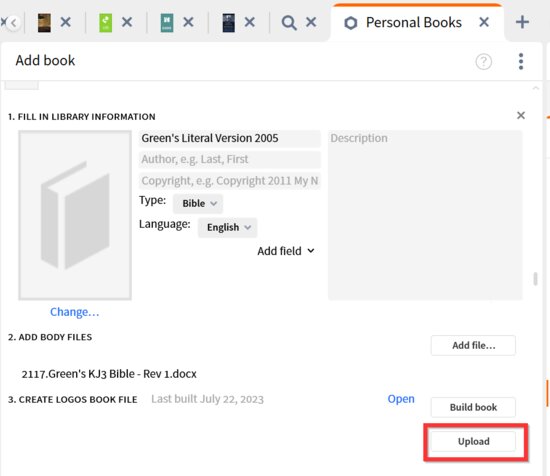550x476 pixels.
Task: Click the Author input field
Action: click(229, 160)
